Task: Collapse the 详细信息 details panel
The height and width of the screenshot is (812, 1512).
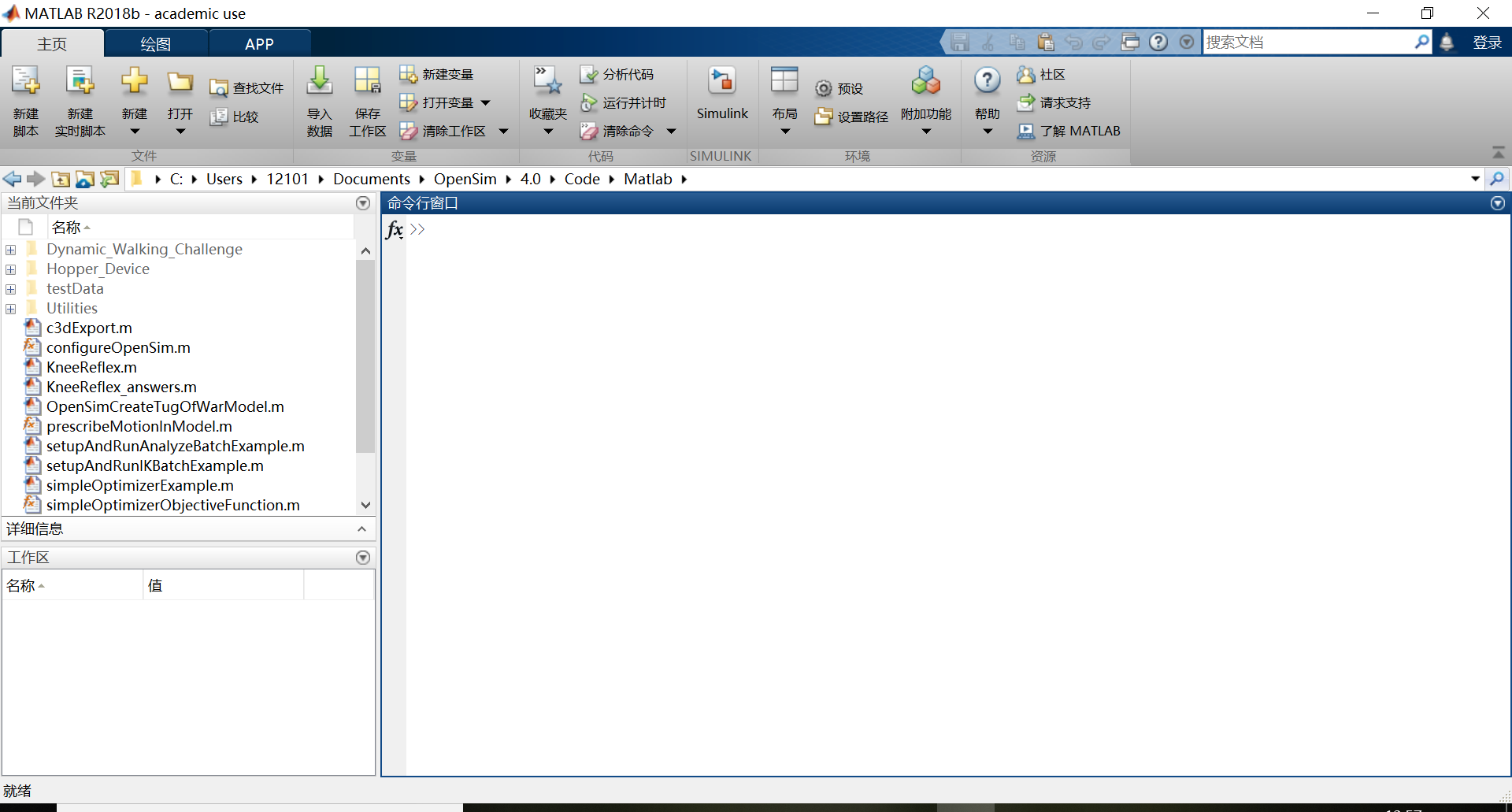Action: point(362,528)
